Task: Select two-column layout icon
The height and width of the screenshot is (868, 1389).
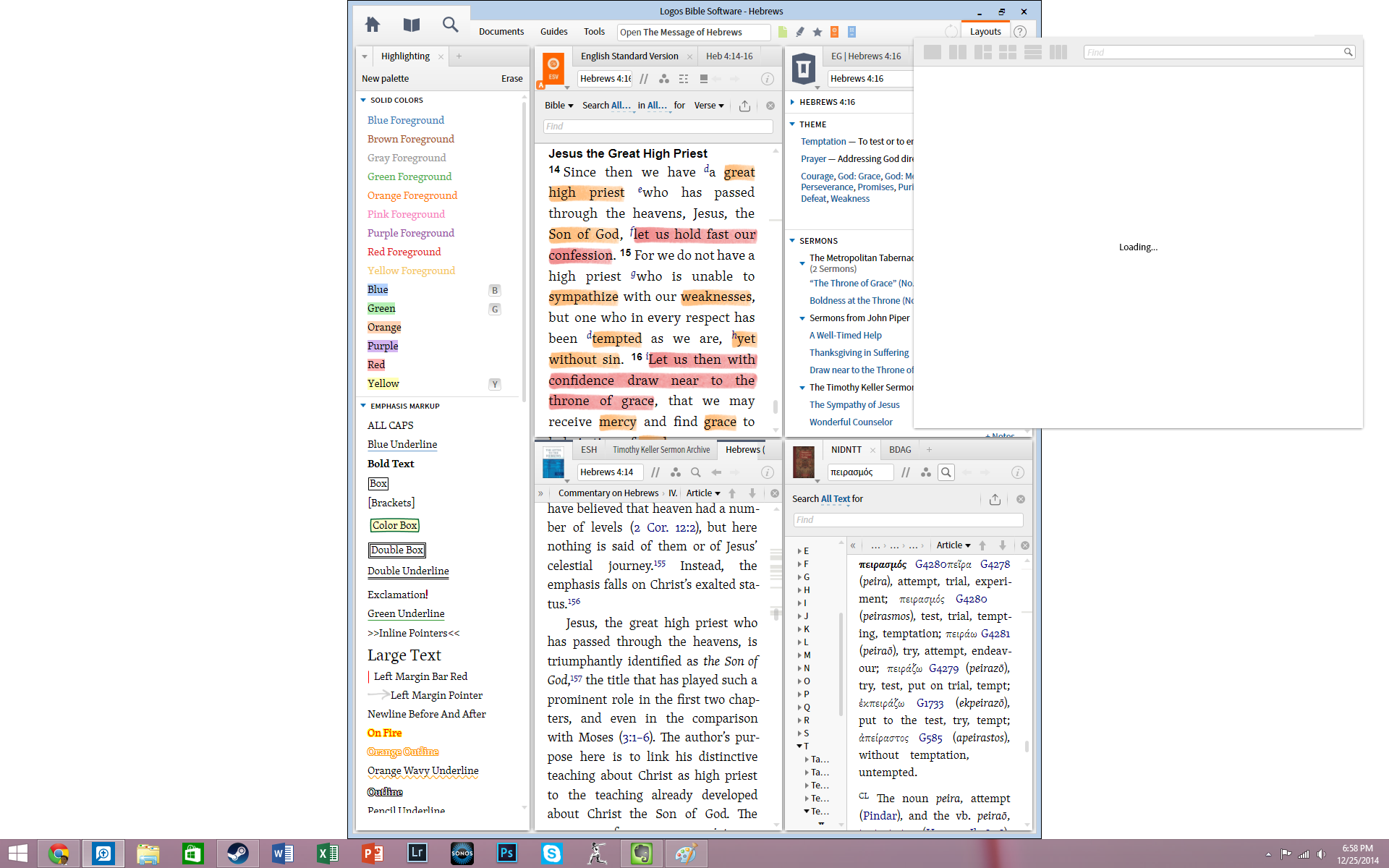Action: (958, 52)
